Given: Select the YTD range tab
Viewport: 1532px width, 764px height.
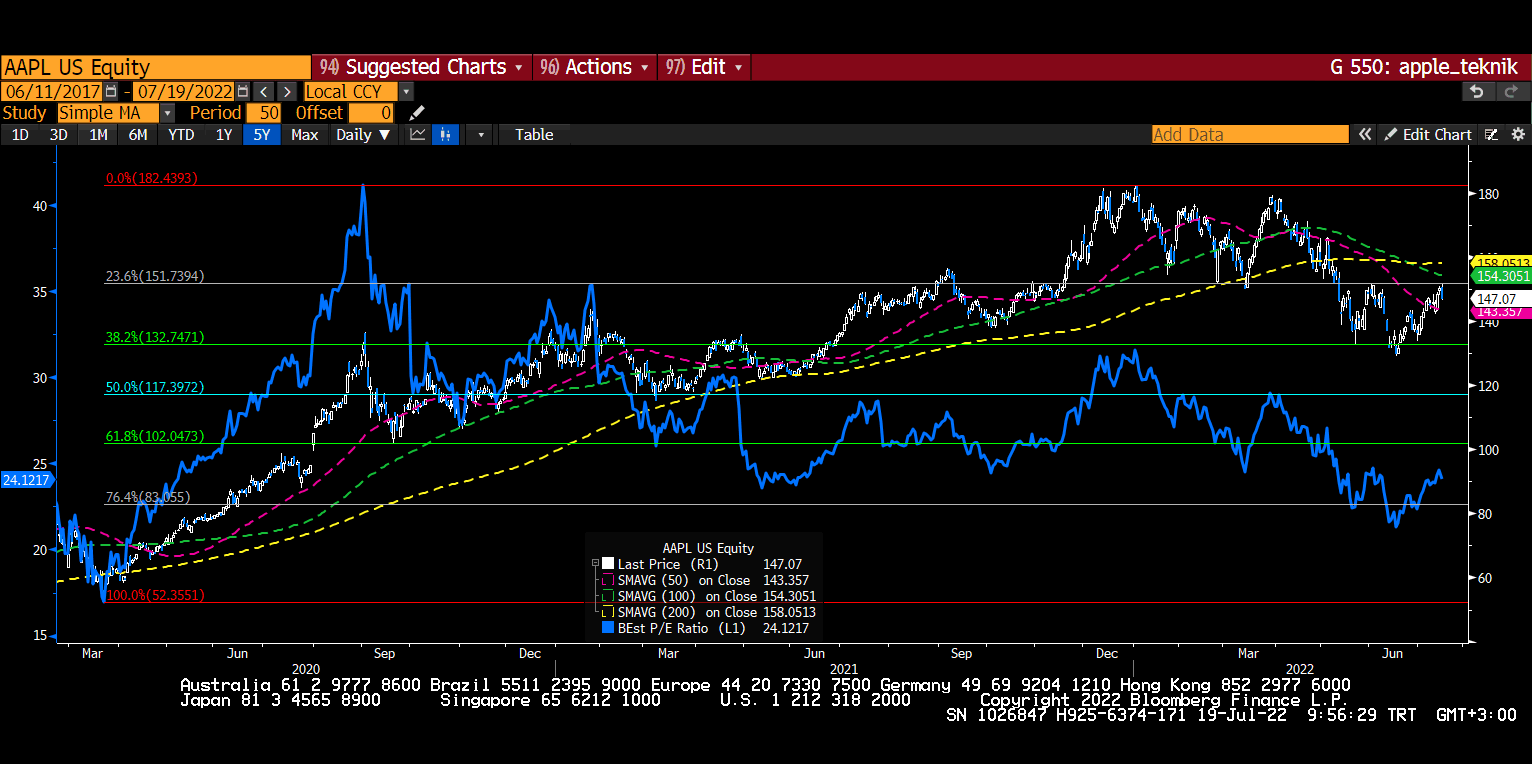Looking at the screenshot, I should (181, 135).
